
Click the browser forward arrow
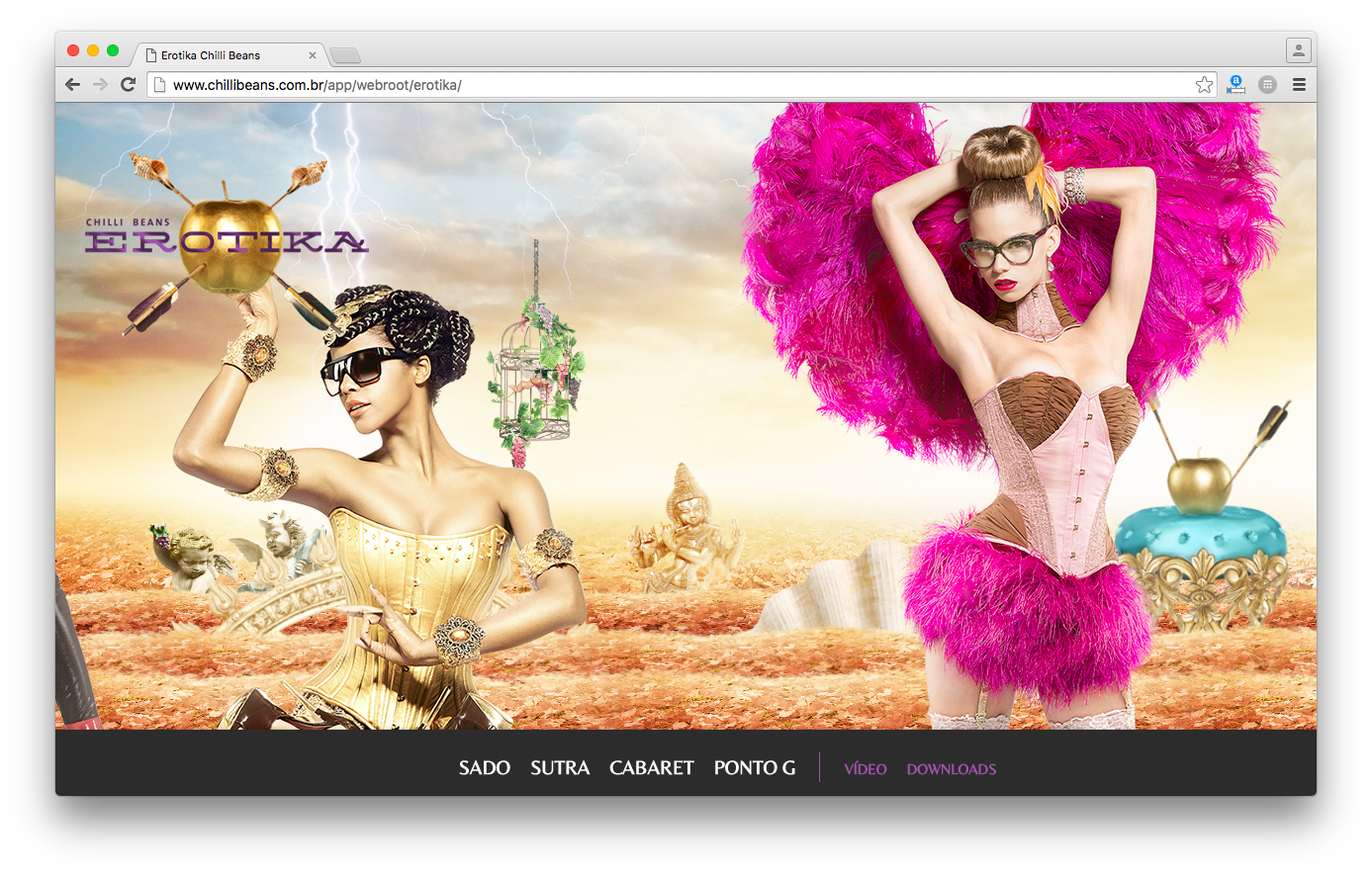pos(100,85)
